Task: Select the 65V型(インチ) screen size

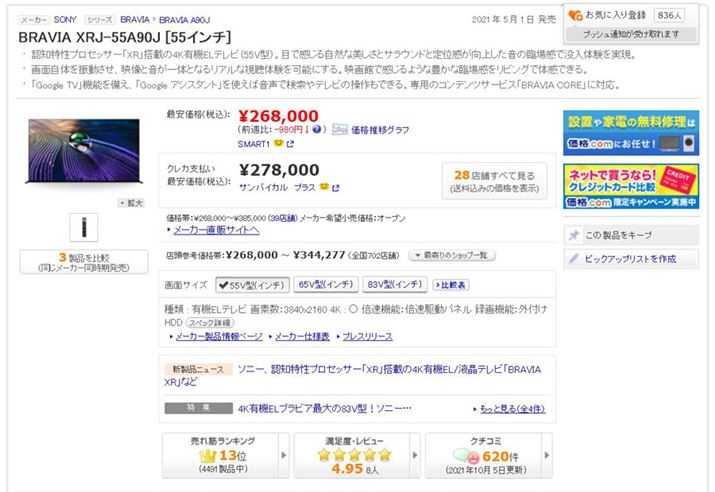Action: click(x=326, y=284)
